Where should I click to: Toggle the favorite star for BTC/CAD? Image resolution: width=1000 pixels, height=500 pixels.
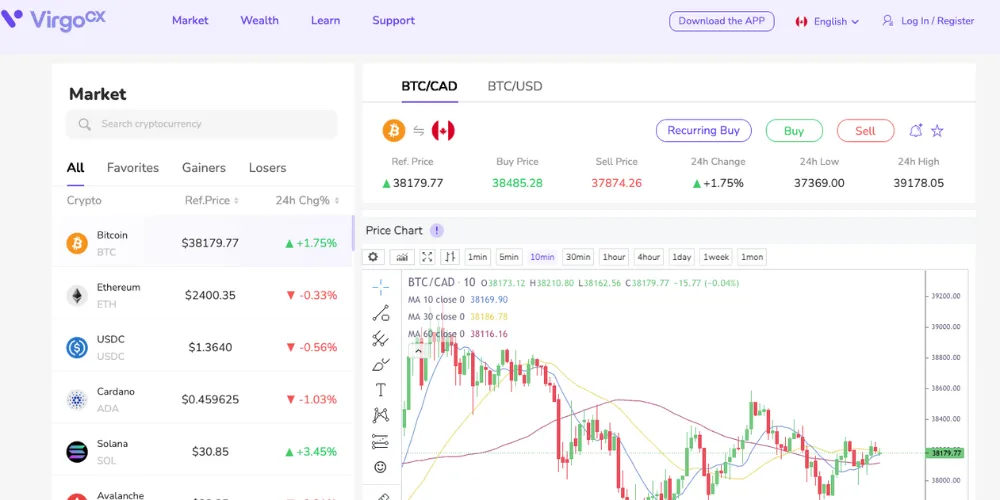coord(937,131)
